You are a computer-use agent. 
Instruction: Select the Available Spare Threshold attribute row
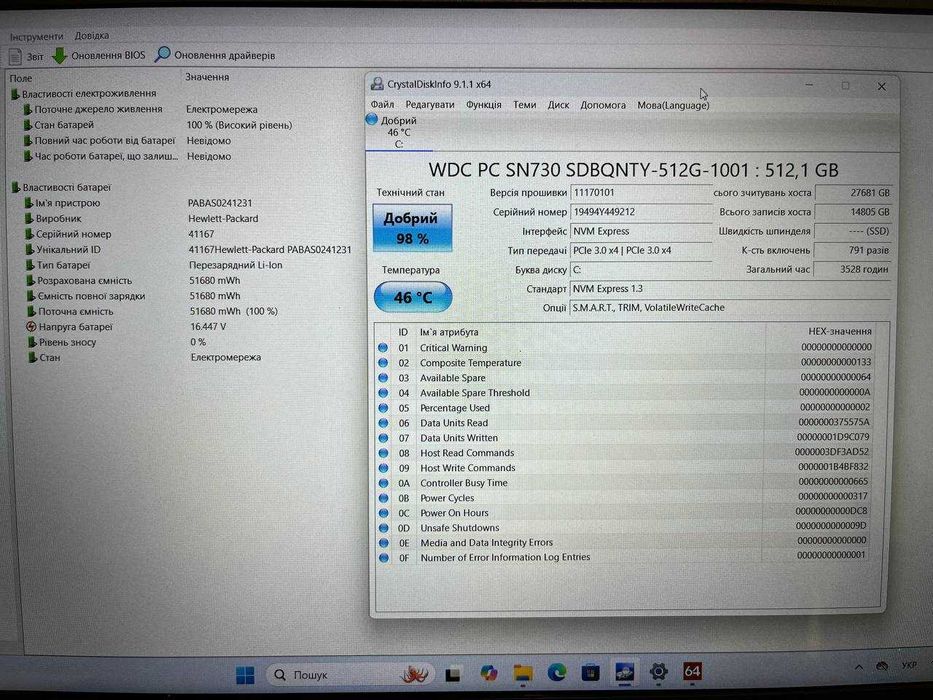coord(626,393)
